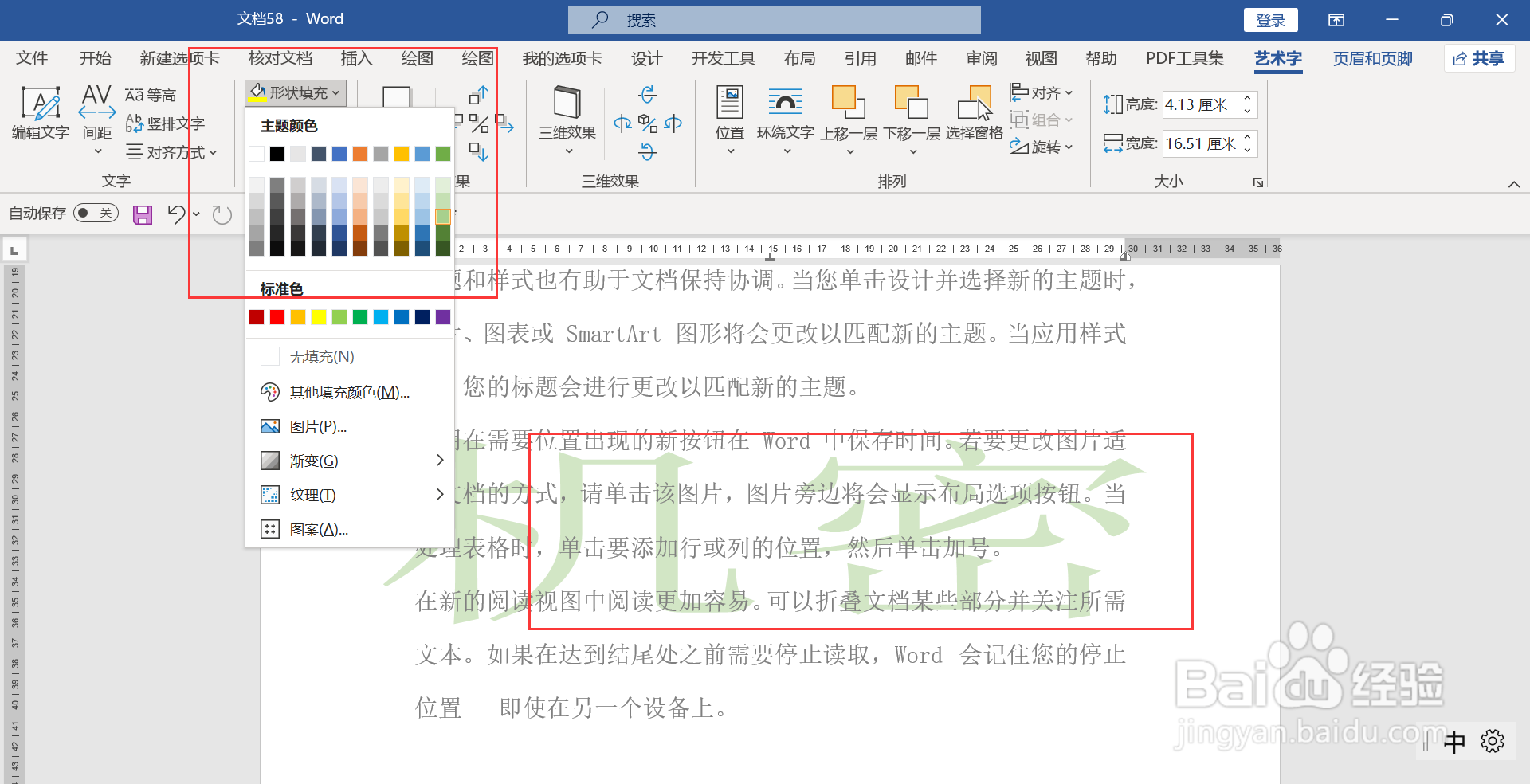Viewport: 1530px width, 784px height.
Task: Open the Alignment (对齐方式) dropdown
Action: (x=171, y=152)
